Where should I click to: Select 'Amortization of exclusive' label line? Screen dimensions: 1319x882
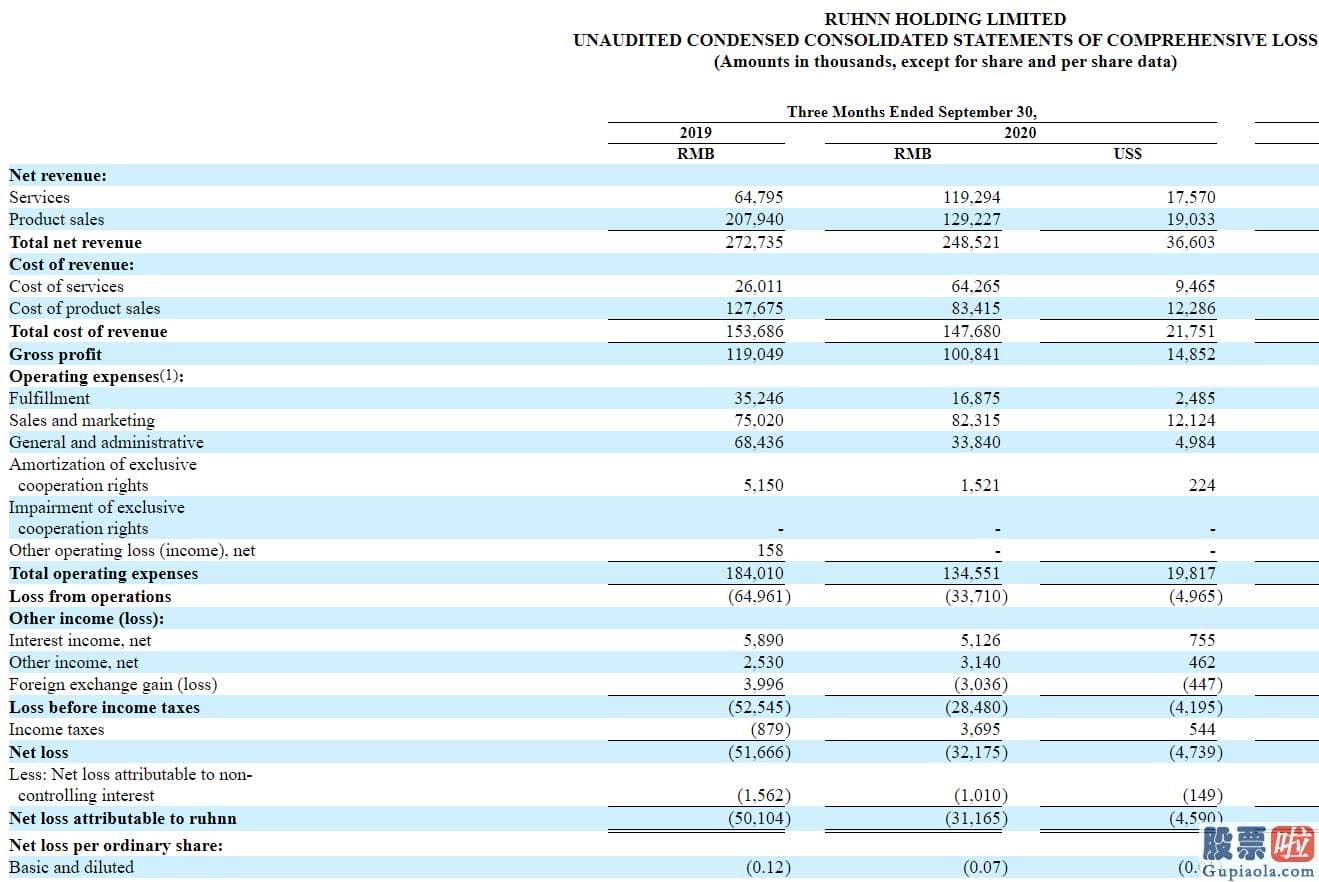pos(103,465)
